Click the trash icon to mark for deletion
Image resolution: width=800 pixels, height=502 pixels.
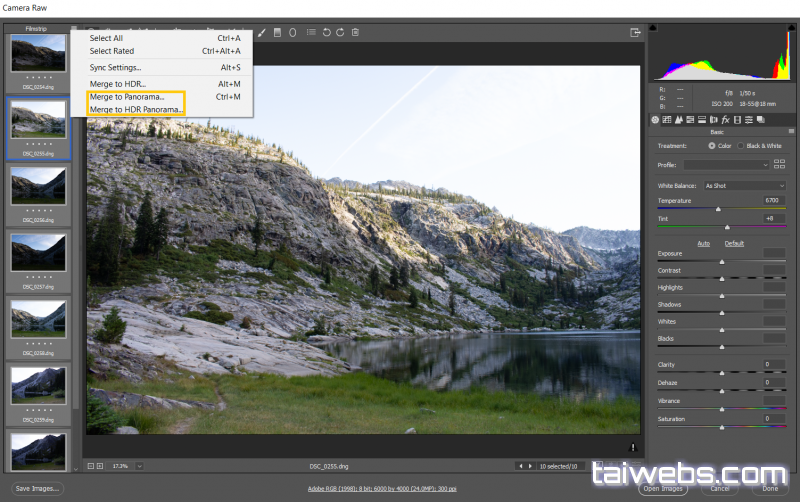[x=355, y=32]
